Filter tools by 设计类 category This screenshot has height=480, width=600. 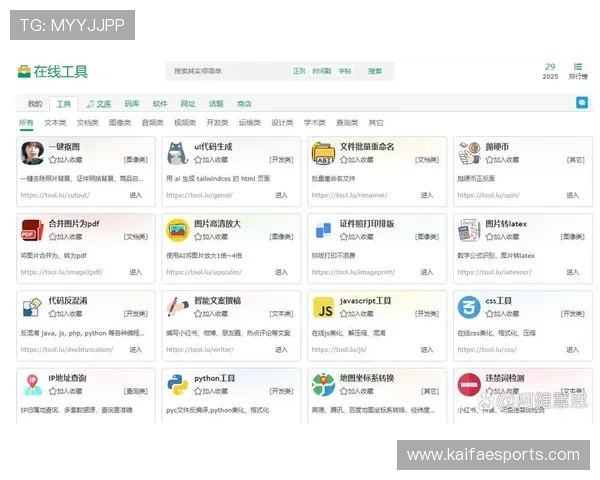point(282,122)
